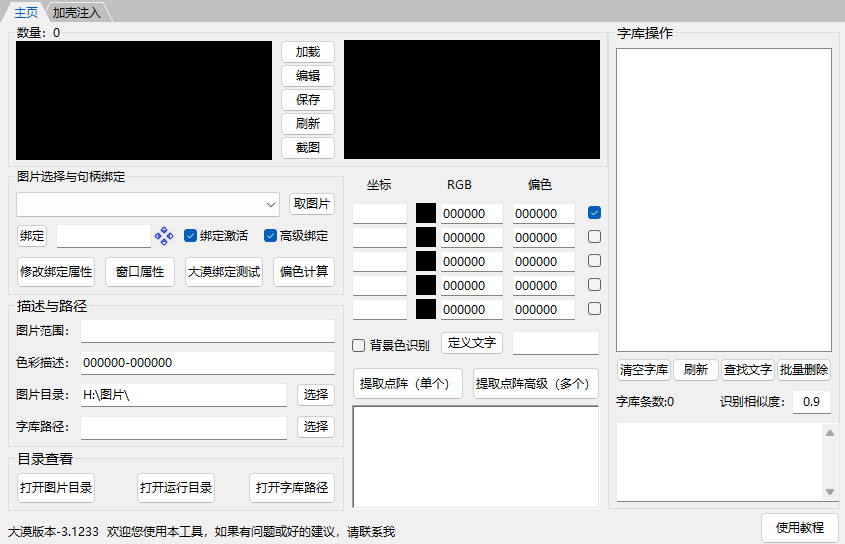Click the 大漠版本-3.1233 status text
This screenshot has height=544, width=845.
(53, 532)
